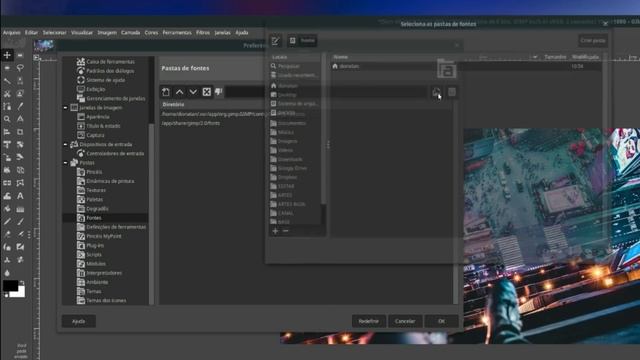
Task: Select Degradês in preferences tree
Action: coord(97,209)
